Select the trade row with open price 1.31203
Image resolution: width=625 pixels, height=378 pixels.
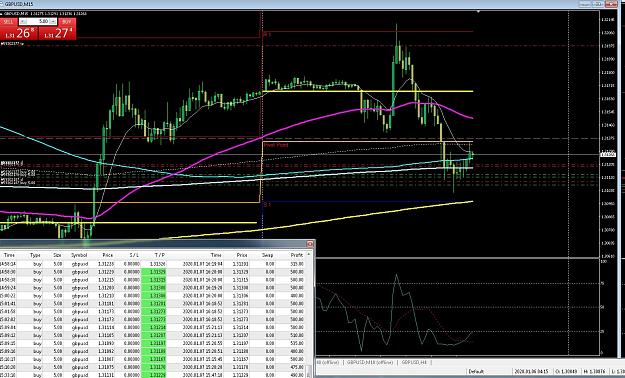point(153,287)
